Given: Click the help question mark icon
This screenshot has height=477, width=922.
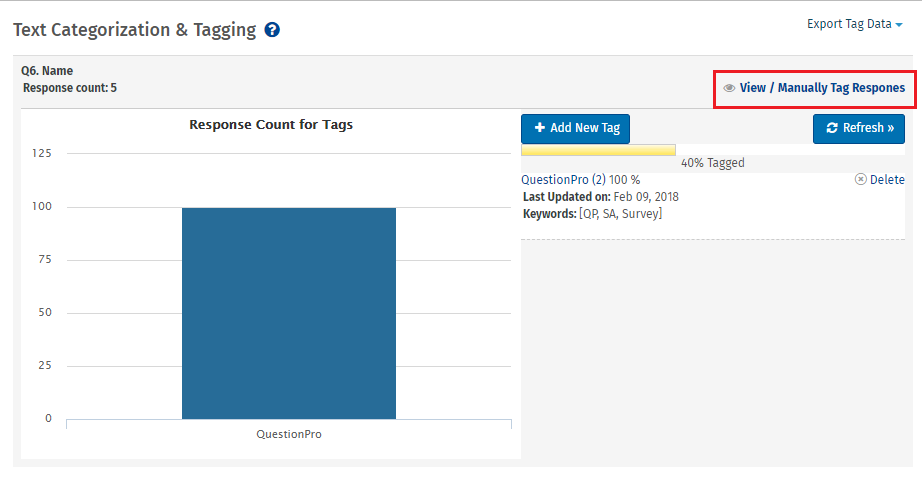Looking at the screenshot, I should tap(272, 30).
